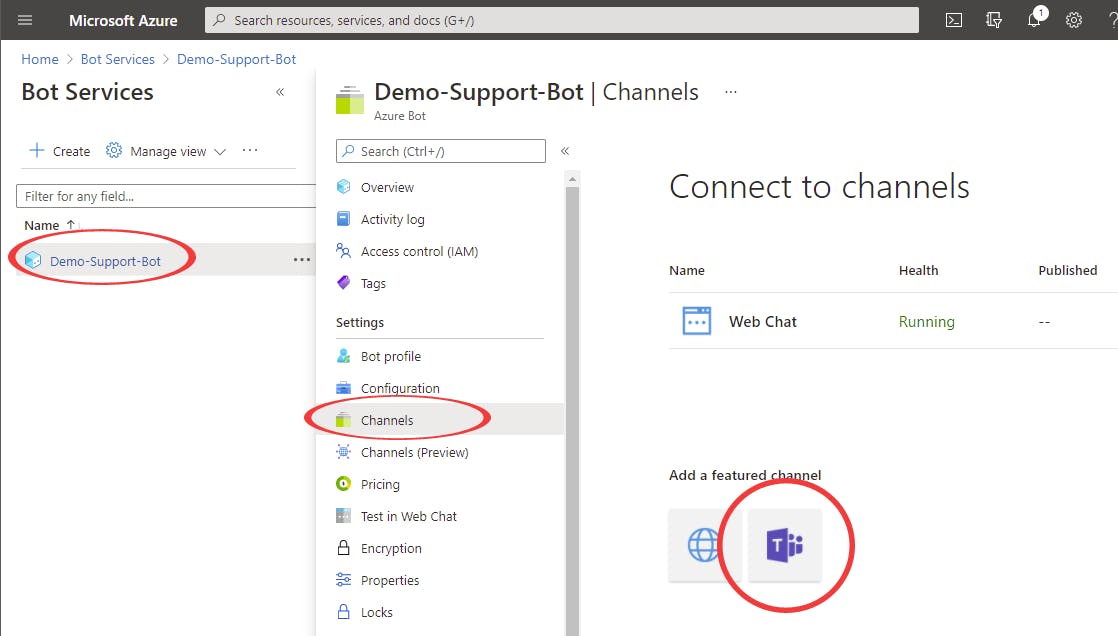This screenshot has width=1118, height=636.
Task: Select Access control (IAM)
Action: [419, 251]
